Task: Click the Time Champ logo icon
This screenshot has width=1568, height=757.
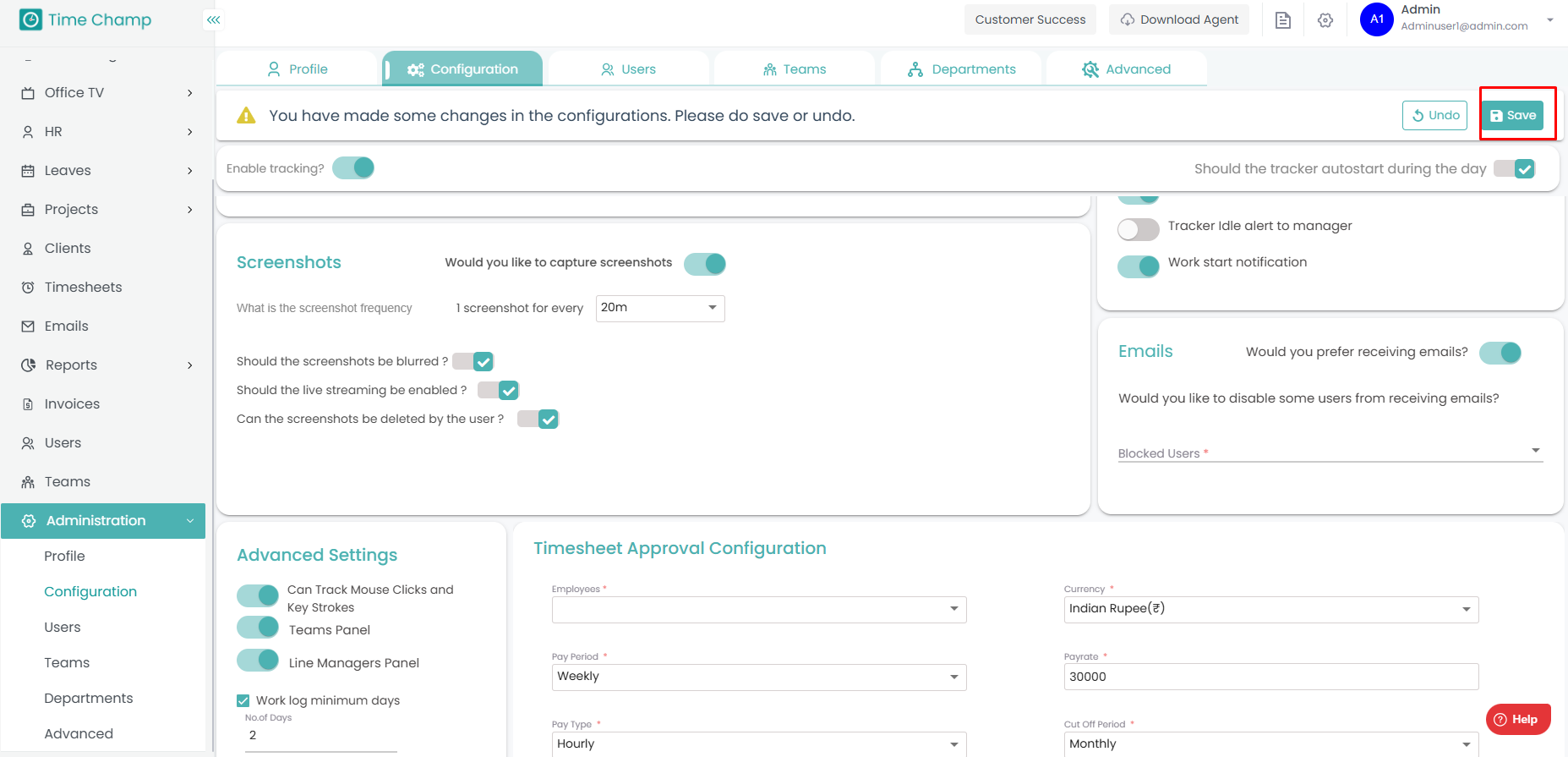Action: [x=30, y=19]
